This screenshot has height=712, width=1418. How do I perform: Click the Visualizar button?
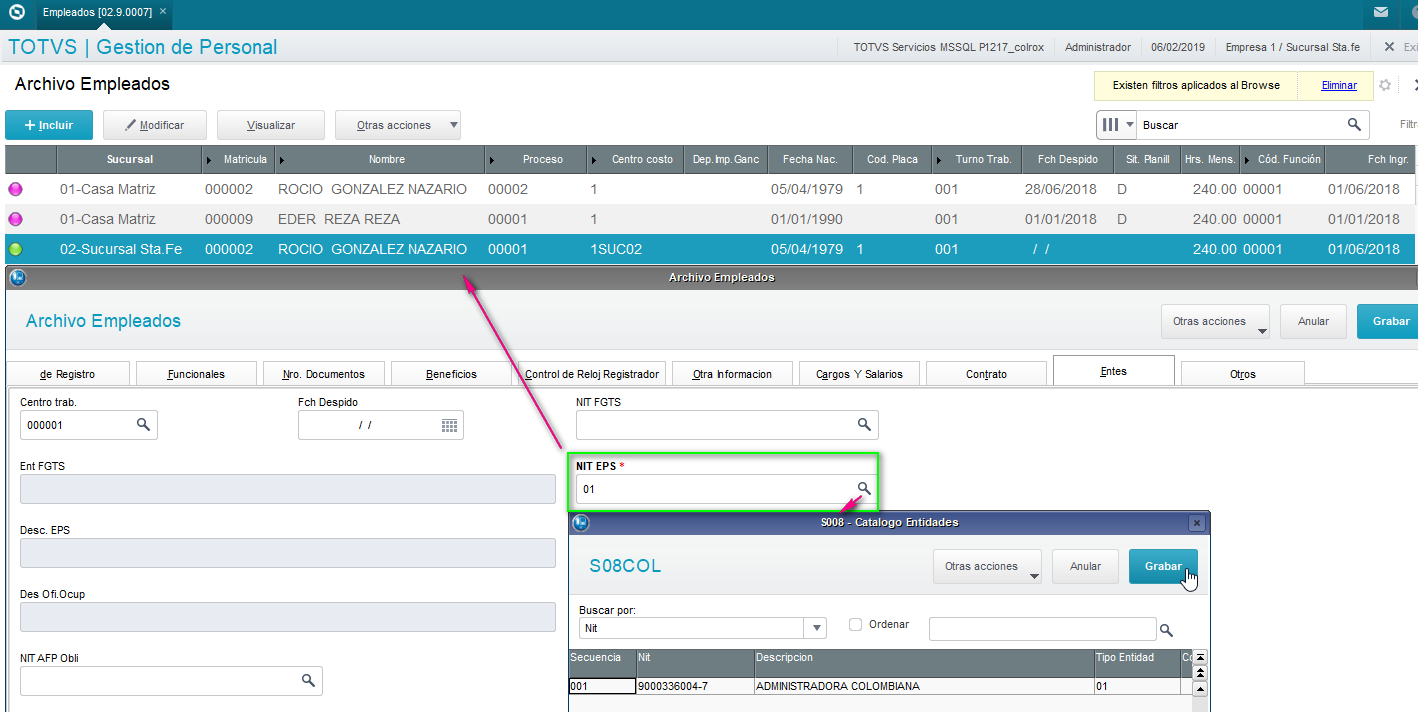click(271, 125)
